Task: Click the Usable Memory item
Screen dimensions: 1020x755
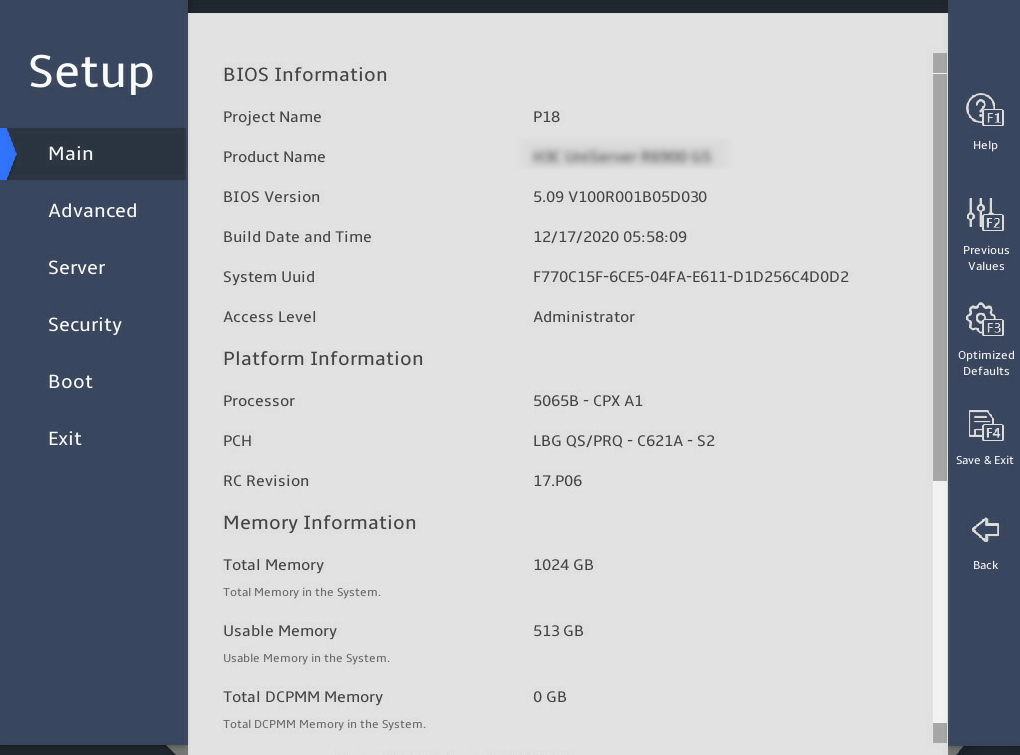Action: tap(280, 631)
